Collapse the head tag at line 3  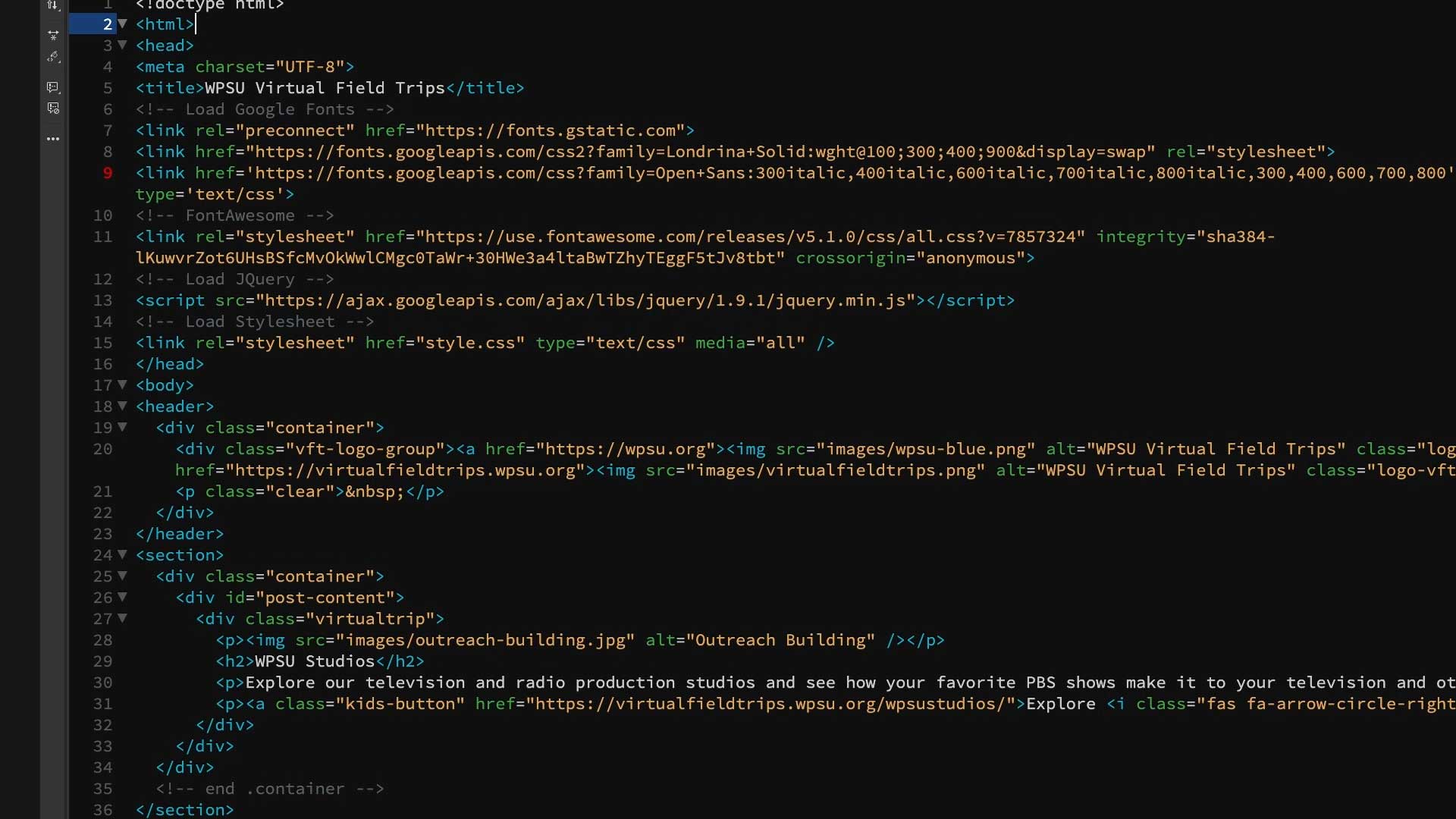click(122, 45)
